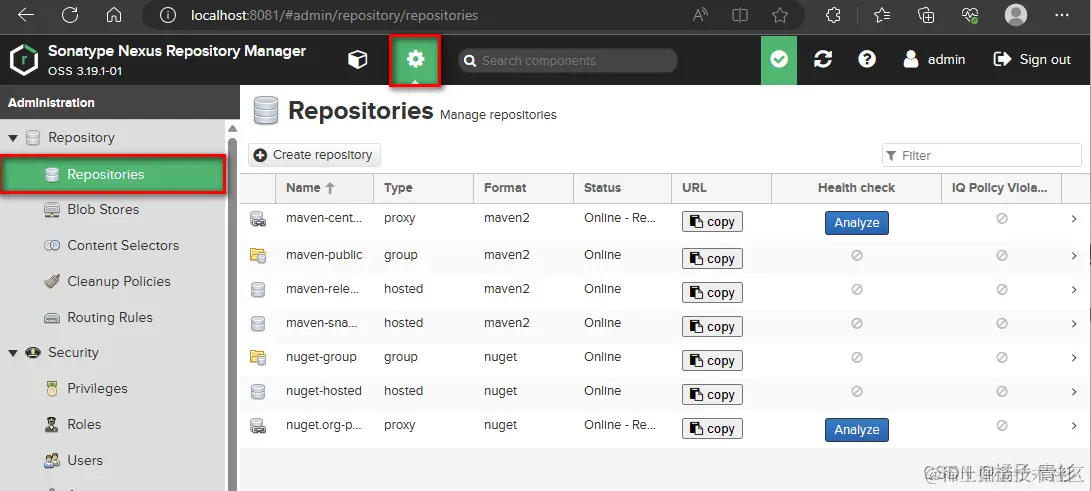The width and height of the screenshot is (1091, 491).
Task: Copy URL of nuget.org-proxy repository
Action: coord(712,429)
